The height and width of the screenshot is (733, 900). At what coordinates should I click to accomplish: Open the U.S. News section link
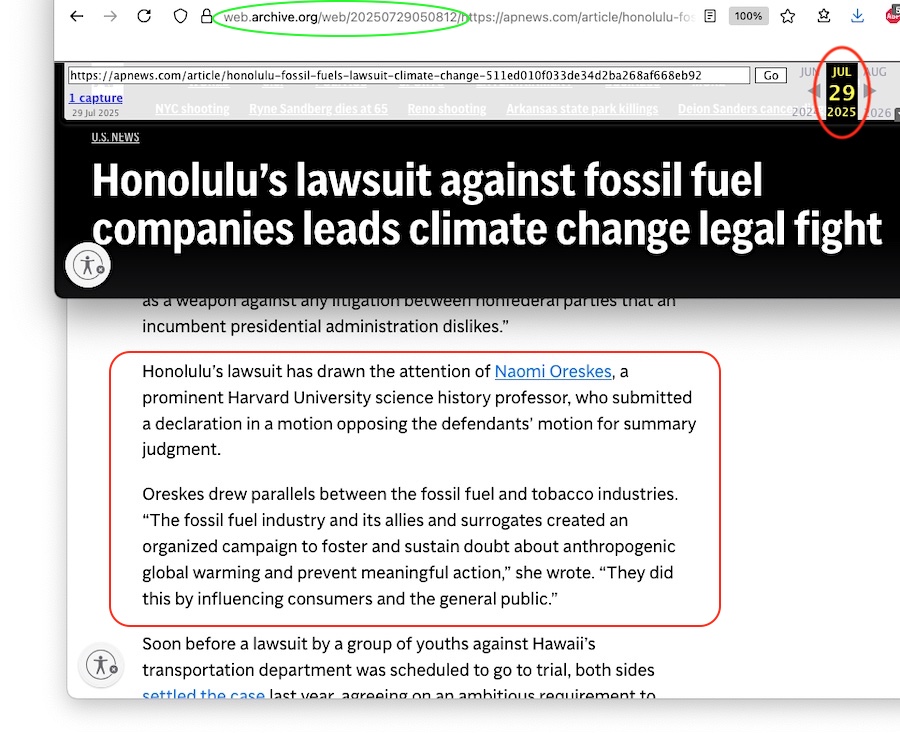pyautogui.click(x=115, y=138)
